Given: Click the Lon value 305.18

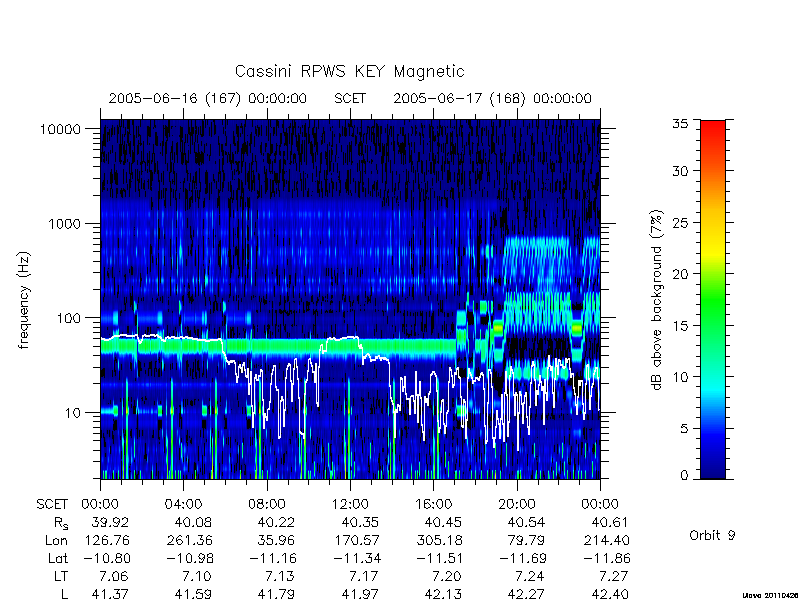Looking at the screenshot, I should (439, 540).
